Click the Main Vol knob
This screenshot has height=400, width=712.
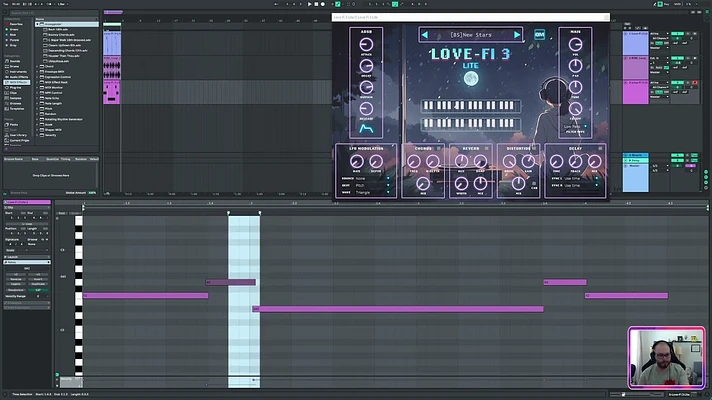[x=575, y=44]
